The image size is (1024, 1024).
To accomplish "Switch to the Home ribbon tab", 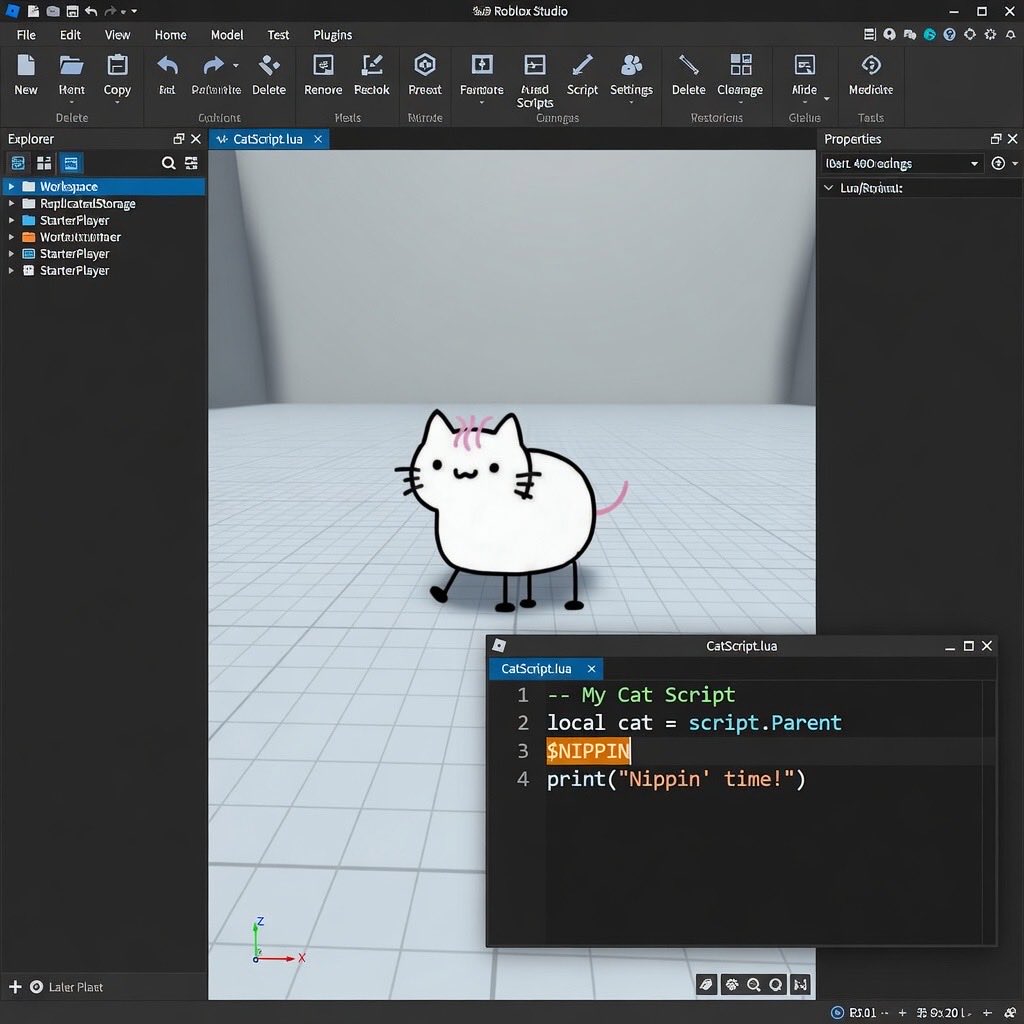I will point(170,35).
